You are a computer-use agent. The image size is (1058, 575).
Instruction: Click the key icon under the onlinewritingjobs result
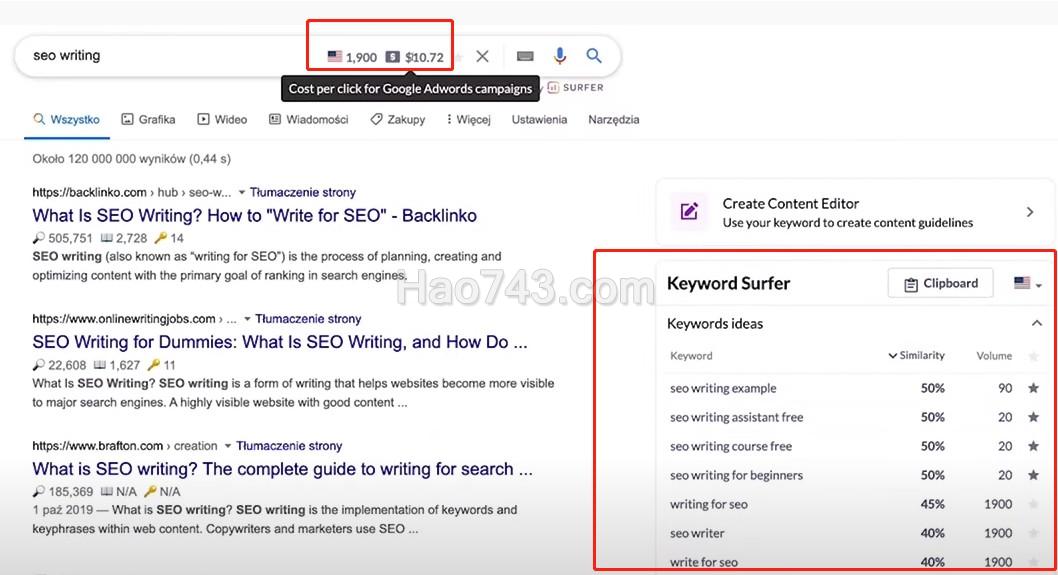154,365
